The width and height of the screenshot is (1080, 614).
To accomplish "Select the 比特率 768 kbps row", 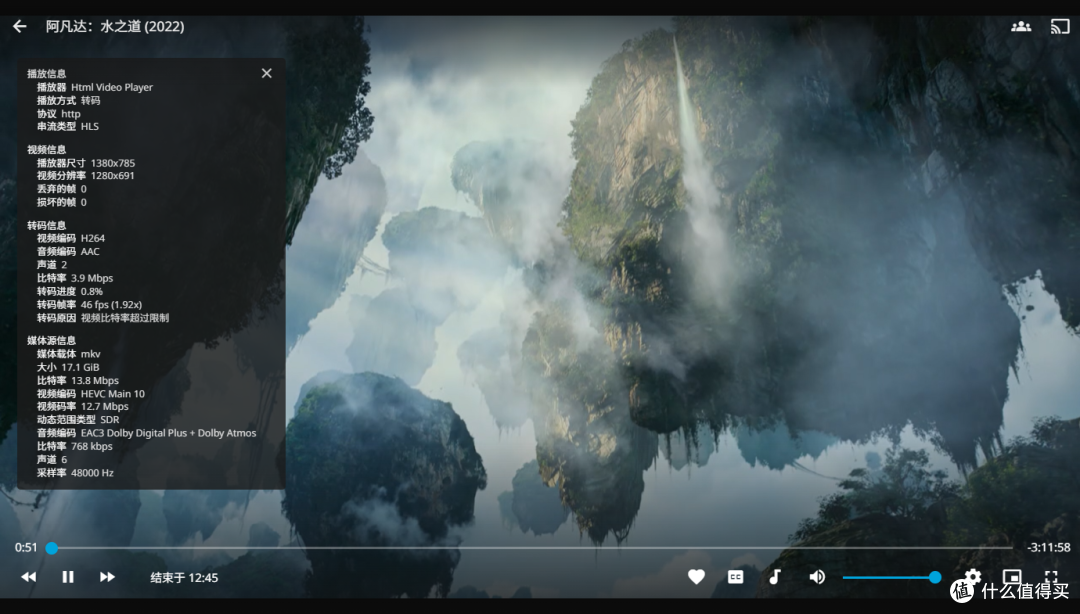I will pyautogui.click(x=74, y=447).
